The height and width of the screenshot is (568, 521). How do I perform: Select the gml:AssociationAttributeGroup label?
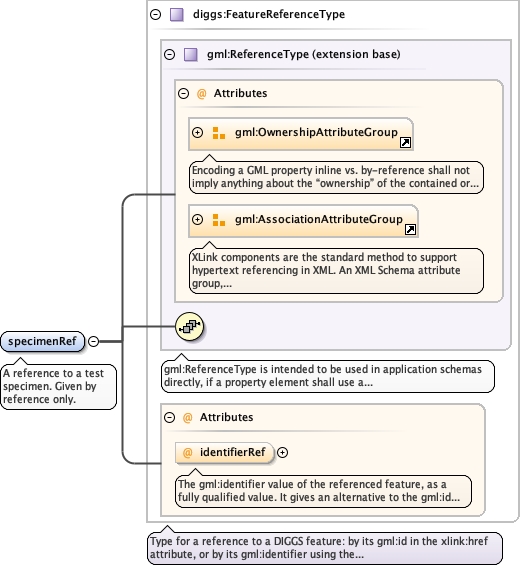[319, 219]
